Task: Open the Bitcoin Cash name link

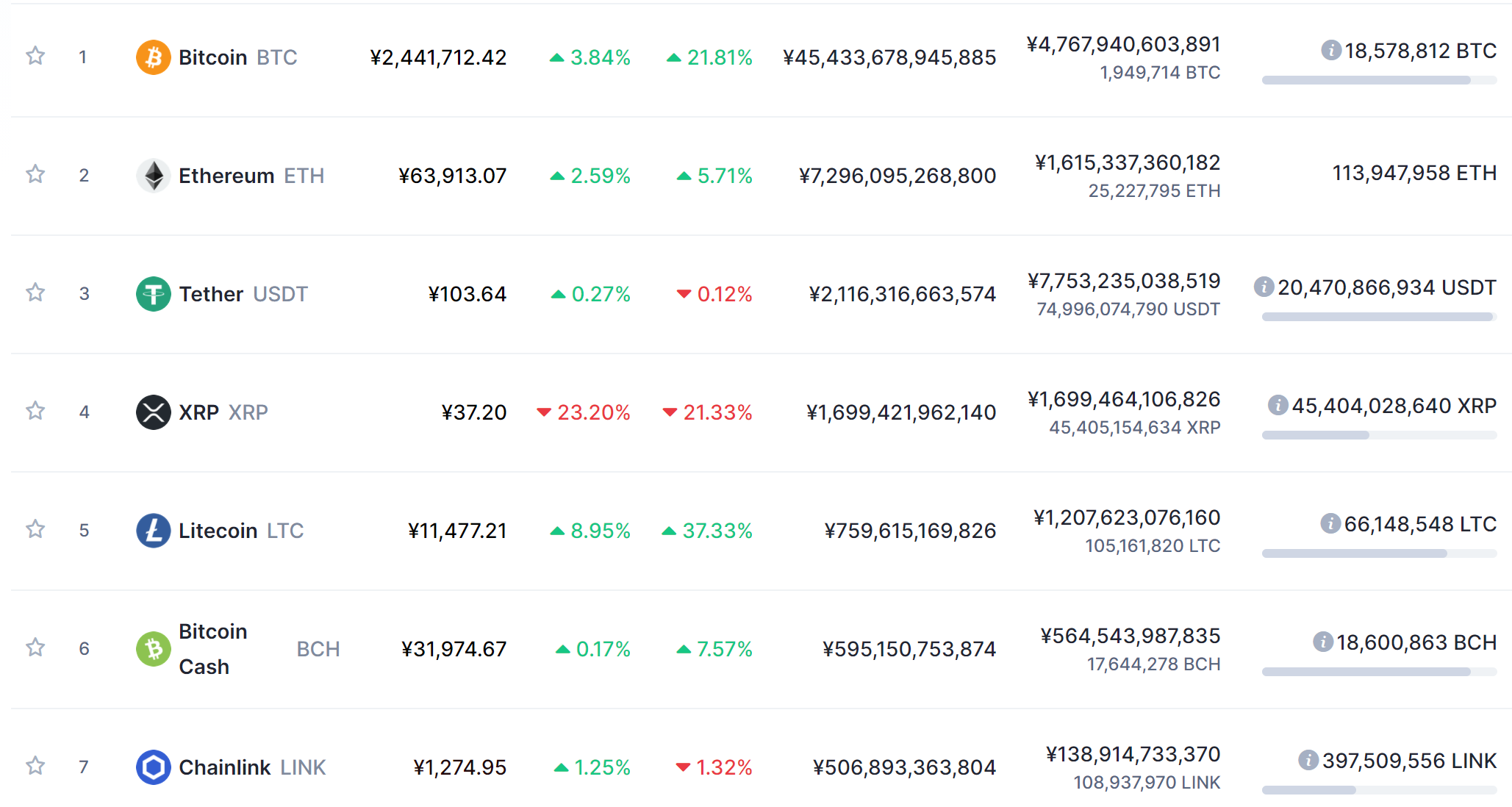Action: tap(213, 649)
